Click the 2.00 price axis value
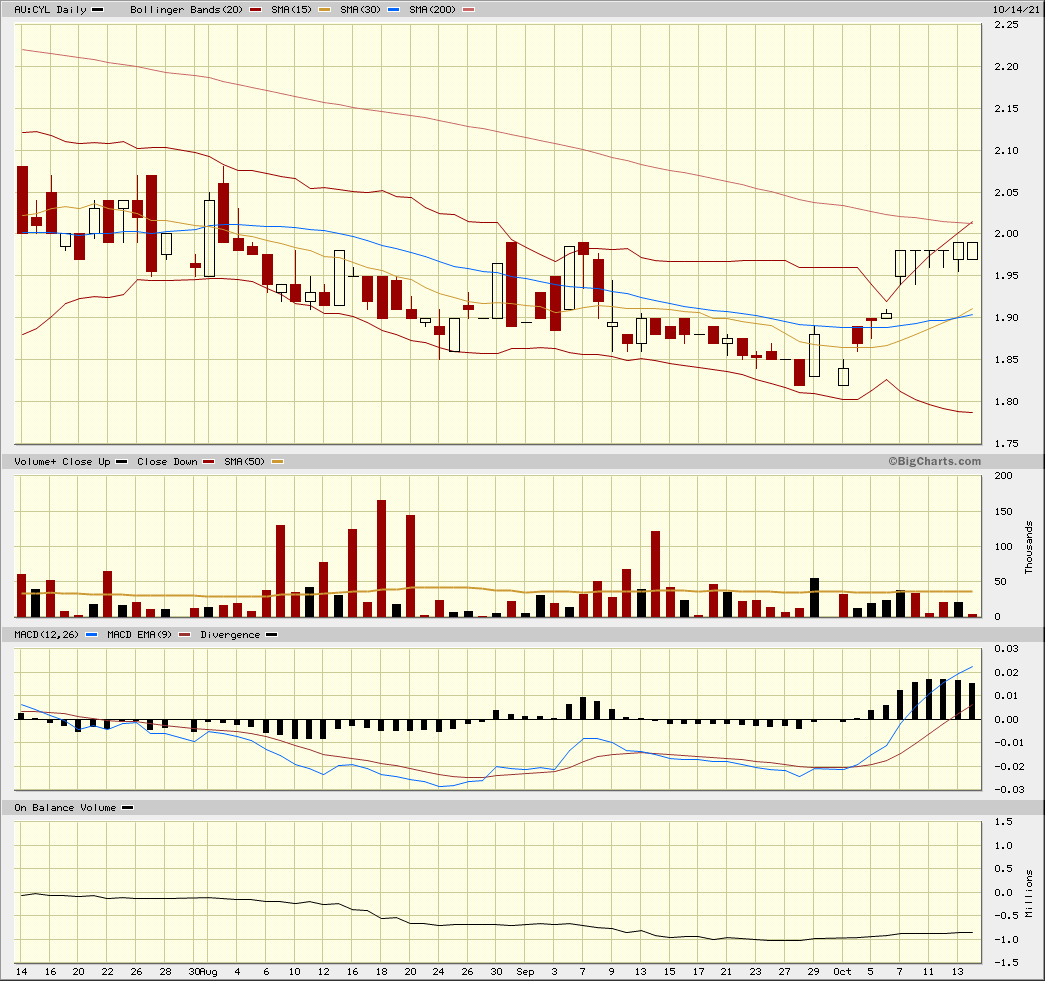This screenshot has width=1045, height=981. click(1006, 234)
